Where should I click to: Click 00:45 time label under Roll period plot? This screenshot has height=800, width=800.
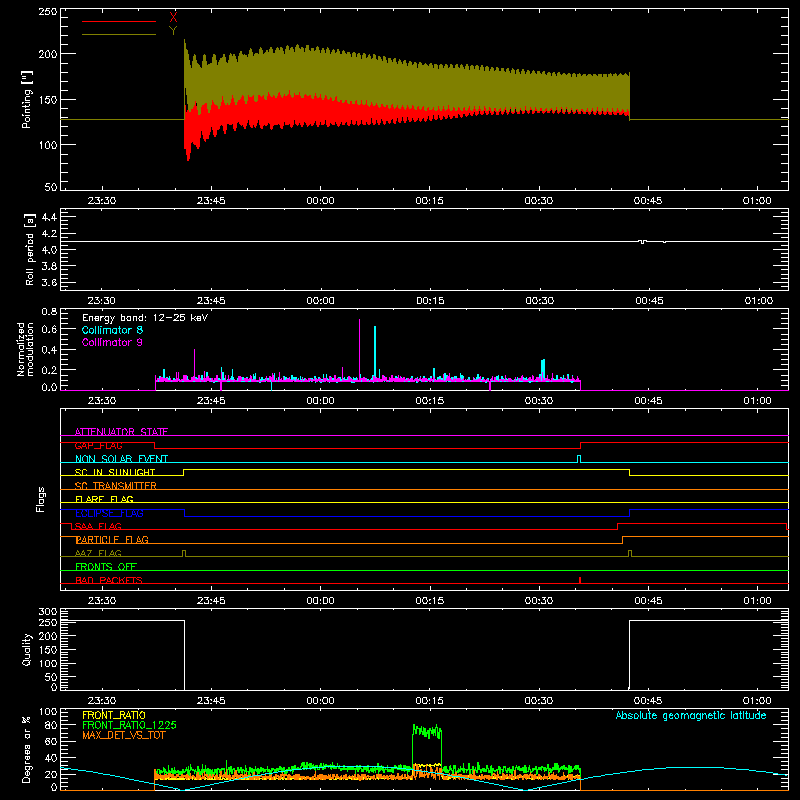click(x=649, y=301)
